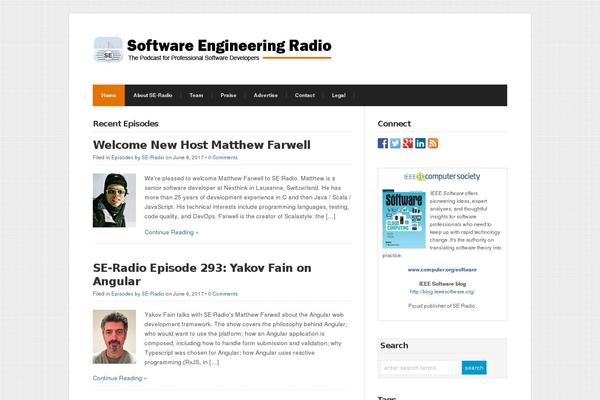Visit the blog.ieeesoftware.org link
Viewport: 600px width, 400px height.
(x=442, y=292)
